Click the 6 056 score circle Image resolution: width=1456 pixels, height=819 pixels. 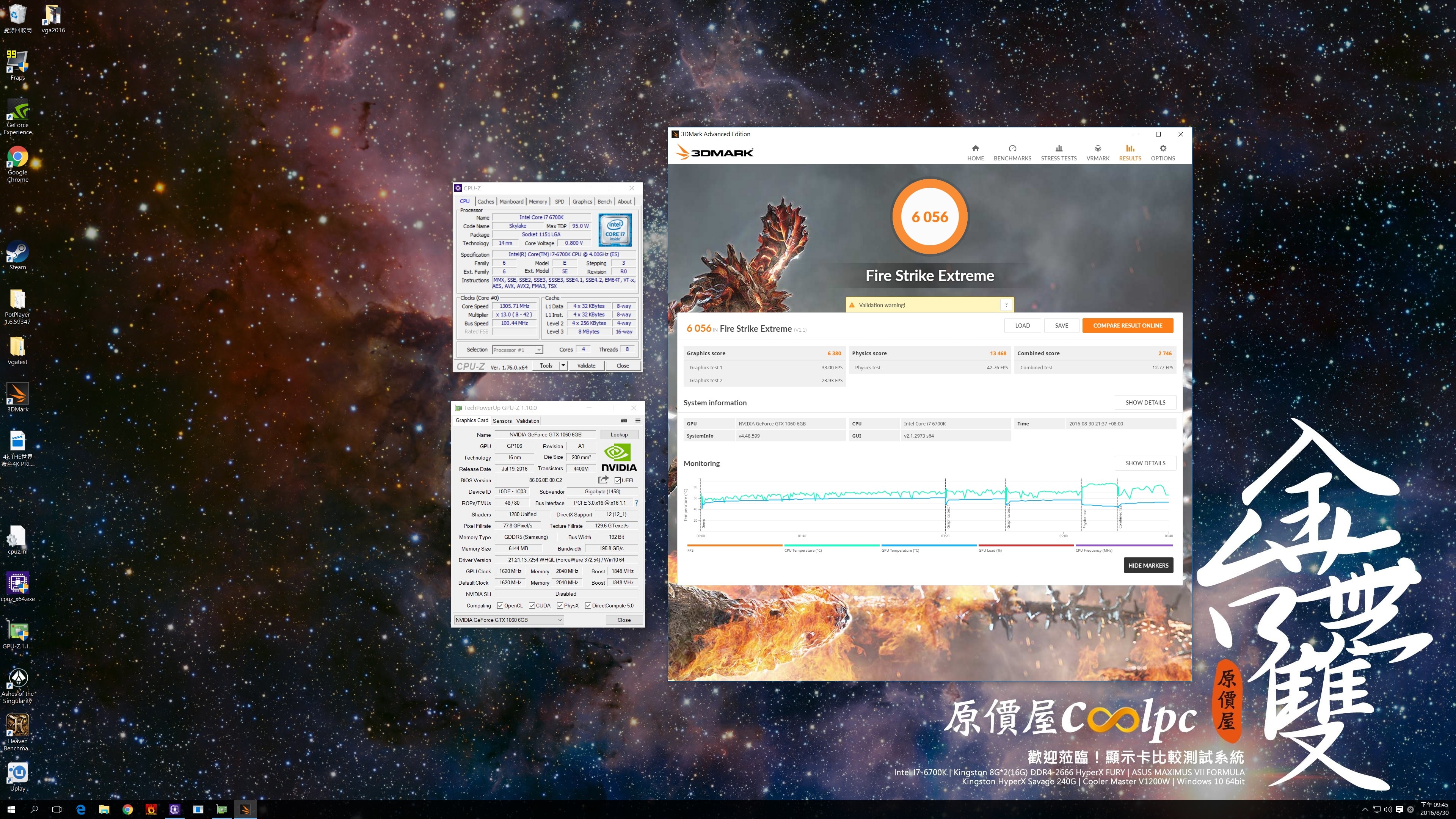click(x=930, y=217)
